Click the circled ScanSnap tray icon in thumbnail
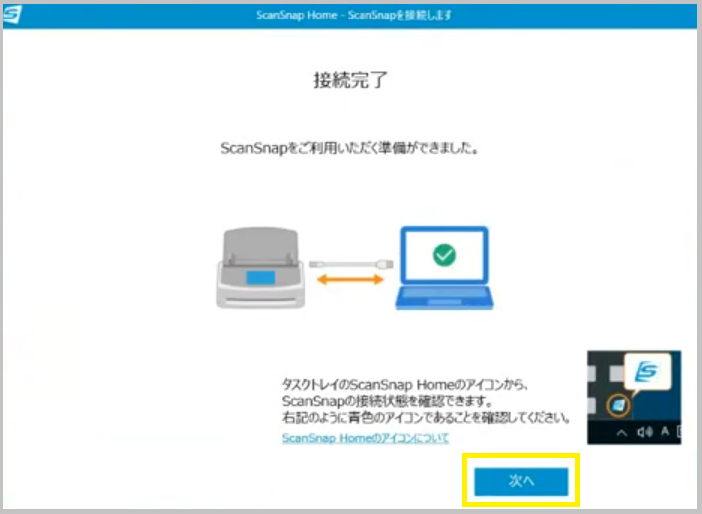 [x=619, y=406]
